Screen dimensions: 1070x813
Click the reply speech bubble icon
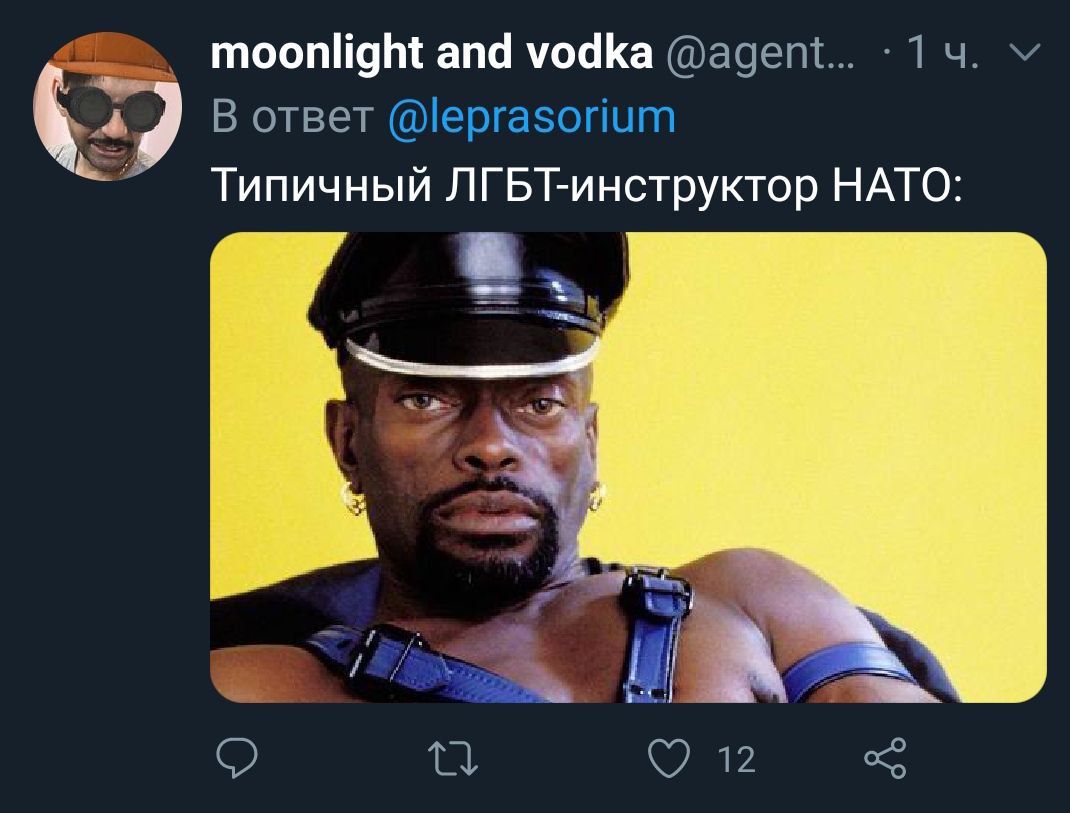(236, 758)
